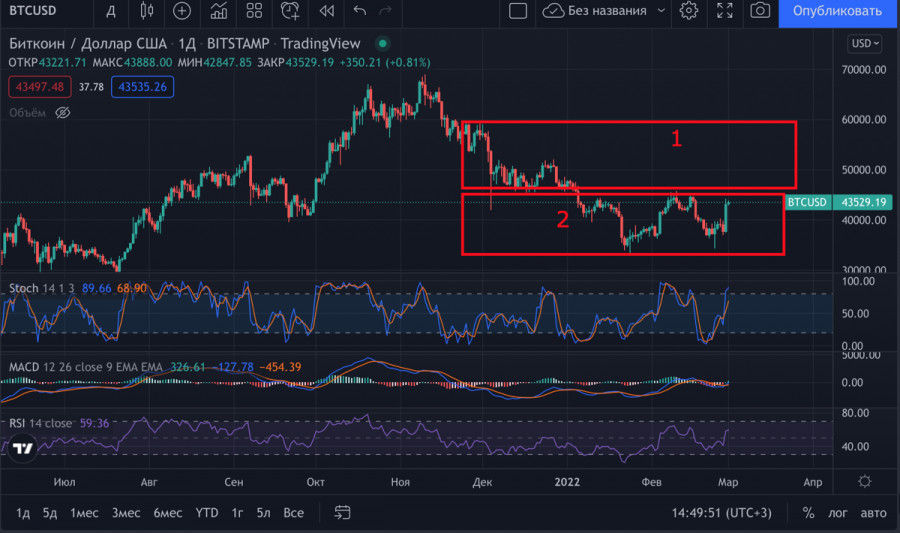Viewport: 900px width, 533px height.
Task: Click the Биткоин / Доллар США chart title
Action: (88, 44)
